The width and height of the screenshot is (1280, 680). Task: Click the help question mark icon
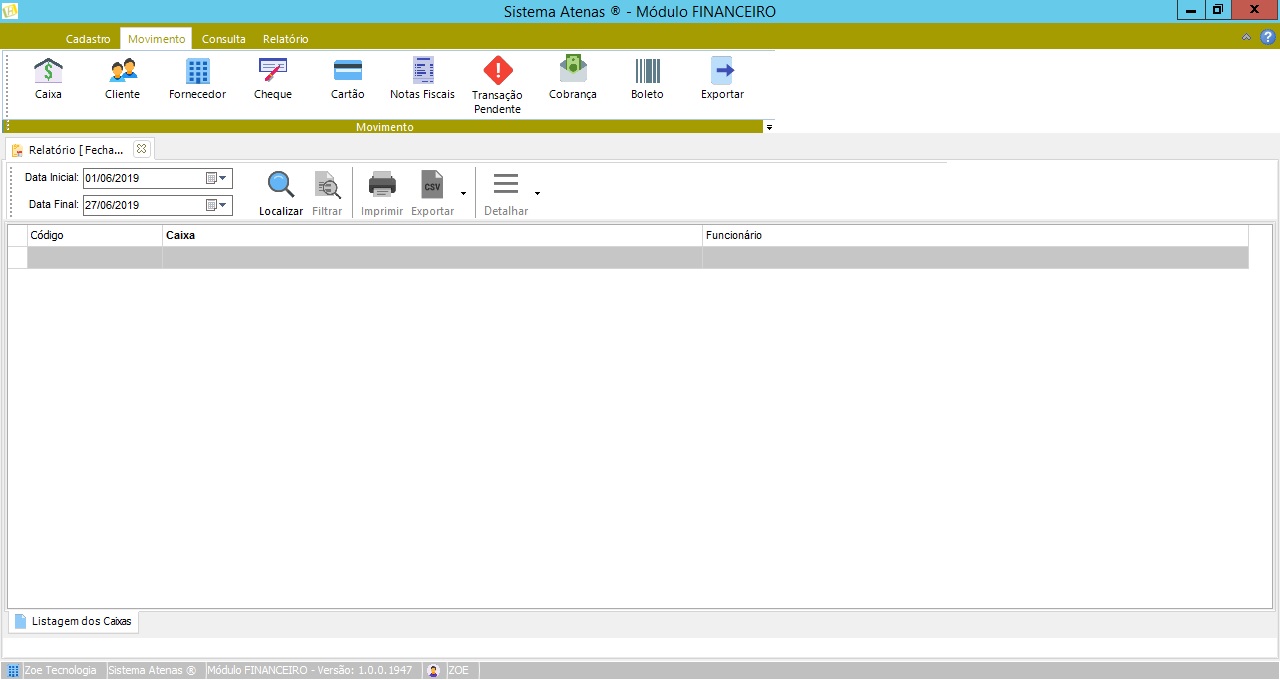1268,37
